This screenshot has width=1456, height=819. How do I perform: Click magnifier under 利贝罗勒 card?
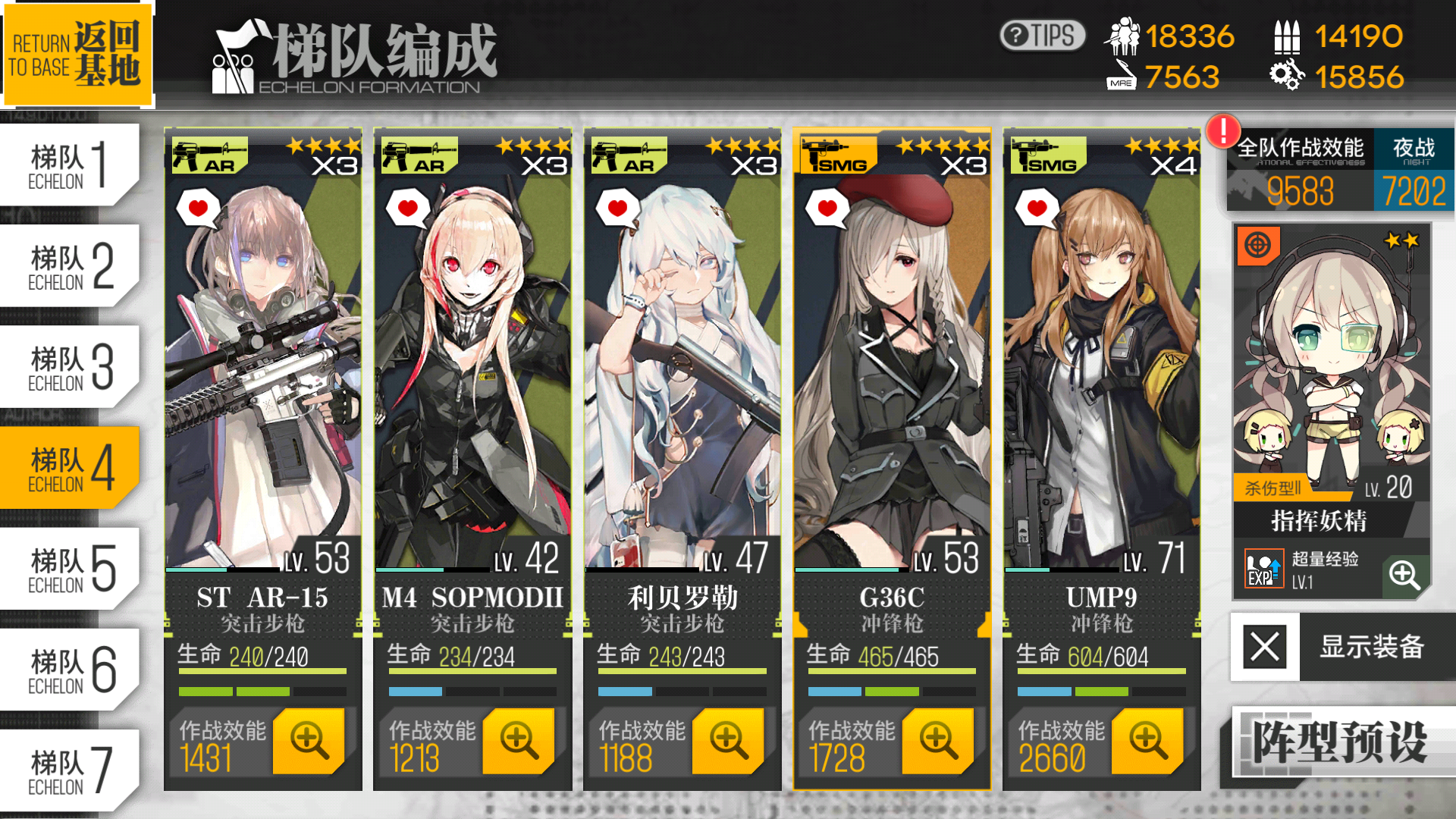click(728, 741)
